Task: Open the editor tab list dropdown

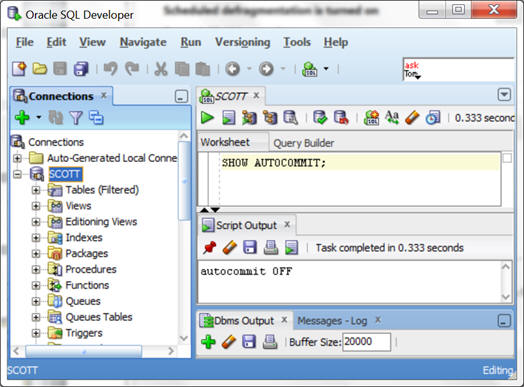Action: click(x=504, y=95)
